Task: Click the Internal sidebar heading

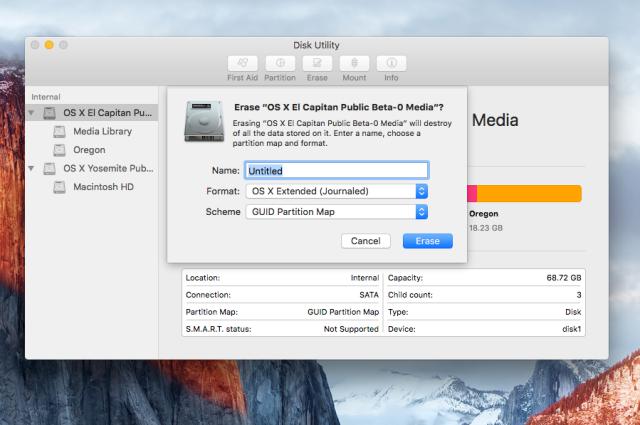Action: click(x=46, y=97)
